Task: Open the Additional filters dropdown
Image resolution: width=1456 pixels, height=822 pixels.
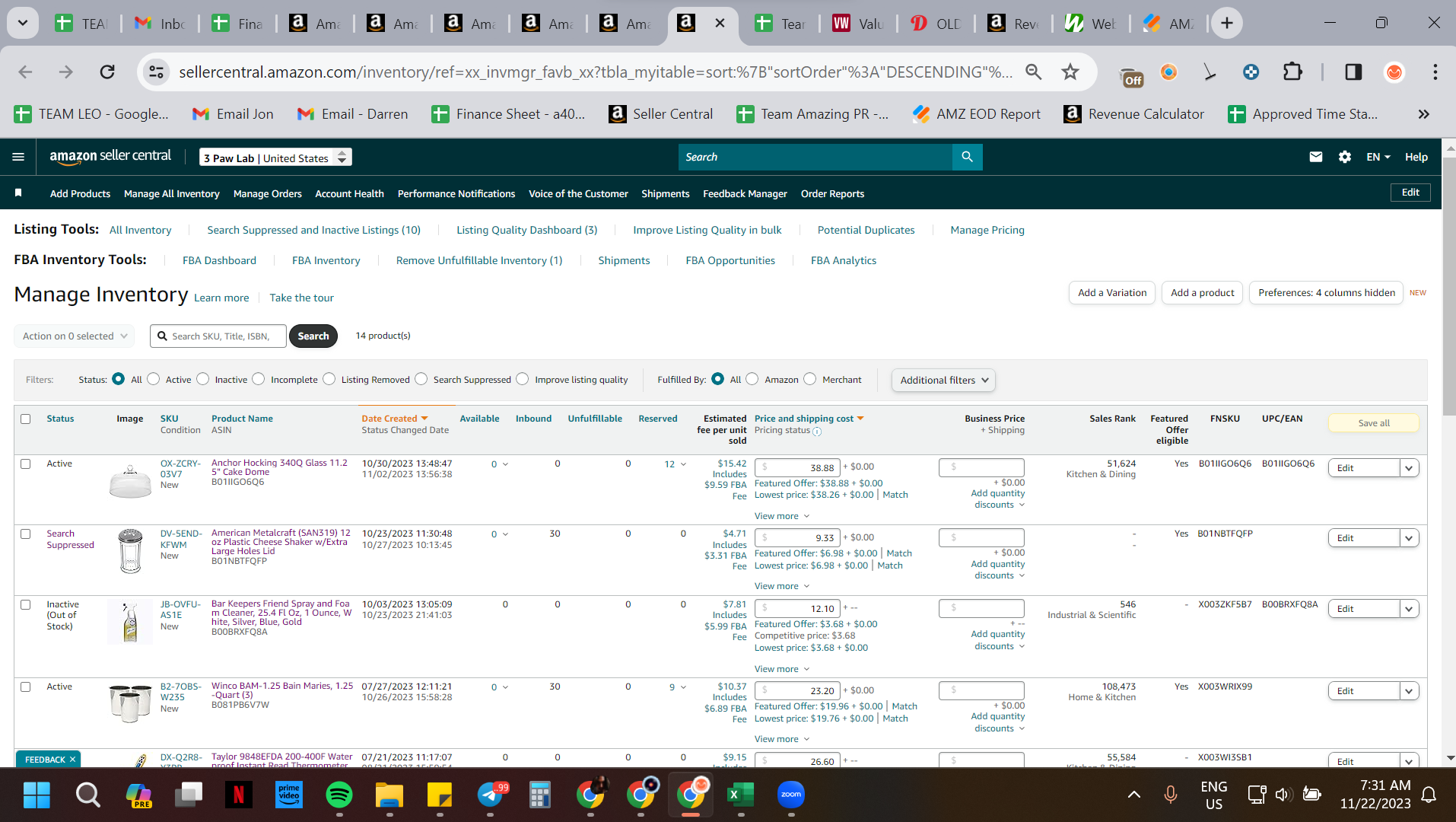Action: 943,381
